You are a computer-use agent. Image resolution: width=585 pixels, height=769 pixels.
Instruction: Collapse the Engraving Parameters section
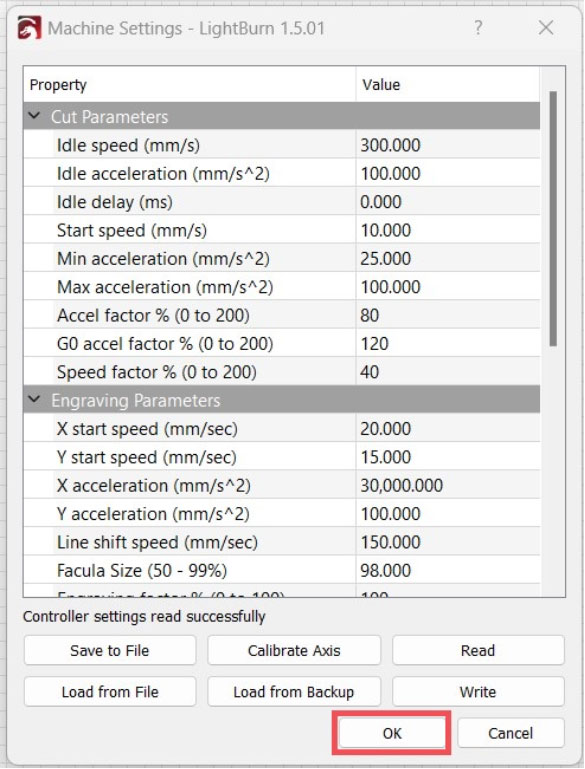coord(34,400)
